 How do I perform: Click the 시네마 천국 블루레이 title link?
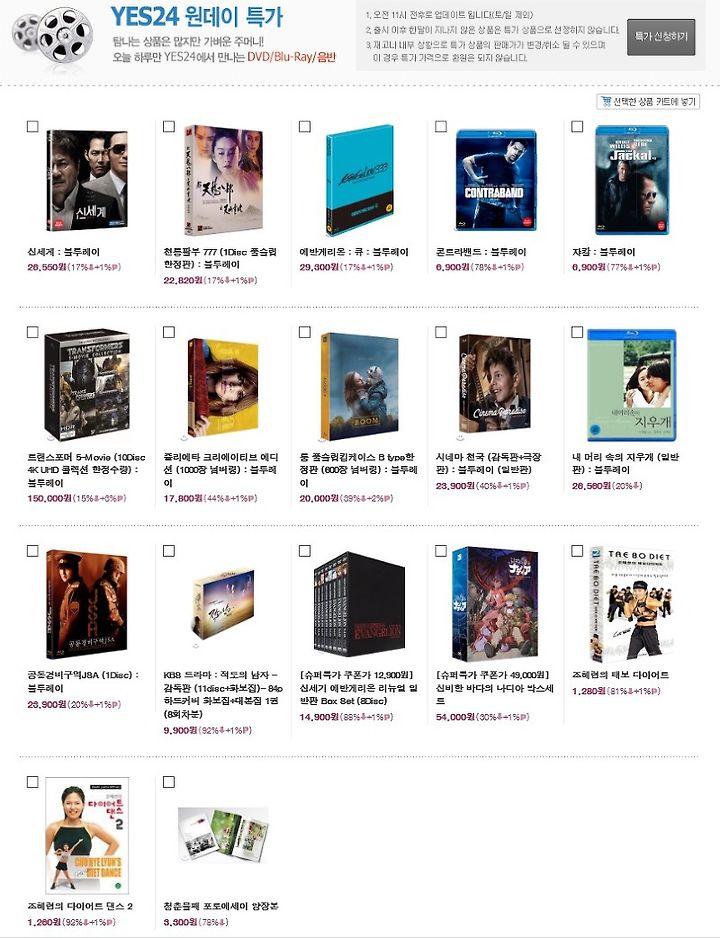[489, 464]
